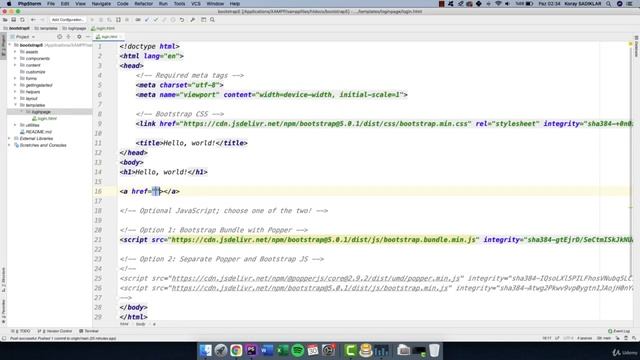Click loginpage in the navigation bar
The image size is (640, 360).
(74, 28)
